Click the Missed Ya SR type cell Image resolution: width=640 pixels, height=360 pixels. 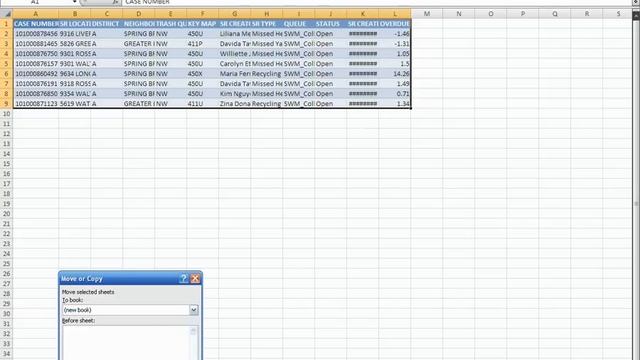point(267,44)
